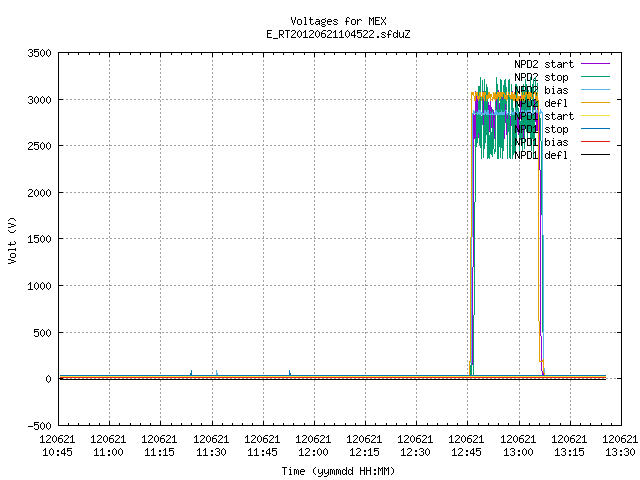
Task: Click the 'NPD1 start' legend label
Action: tap(544, 116)
